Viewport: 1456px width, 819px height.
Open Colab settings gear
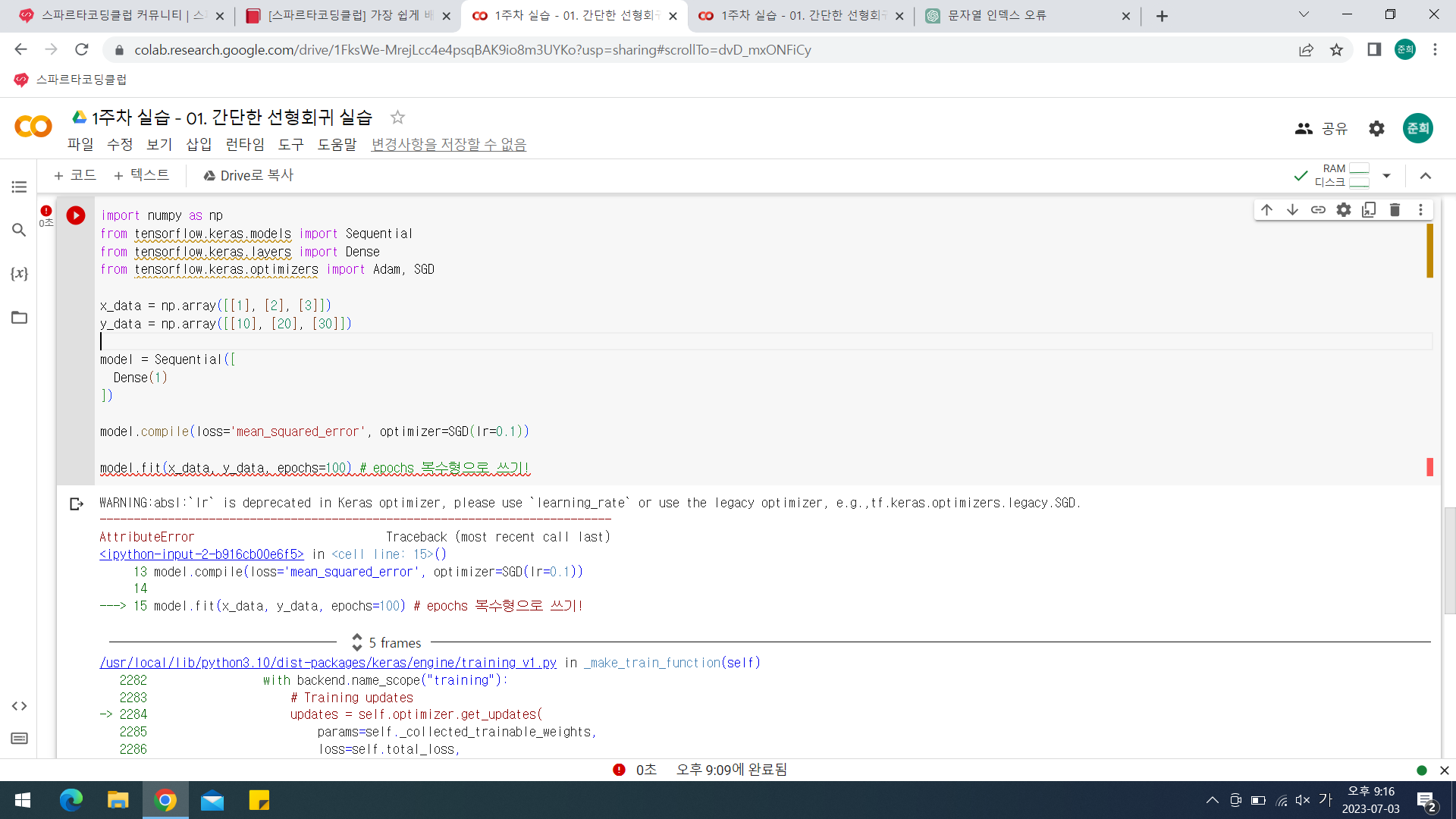tap(1376, 129)
